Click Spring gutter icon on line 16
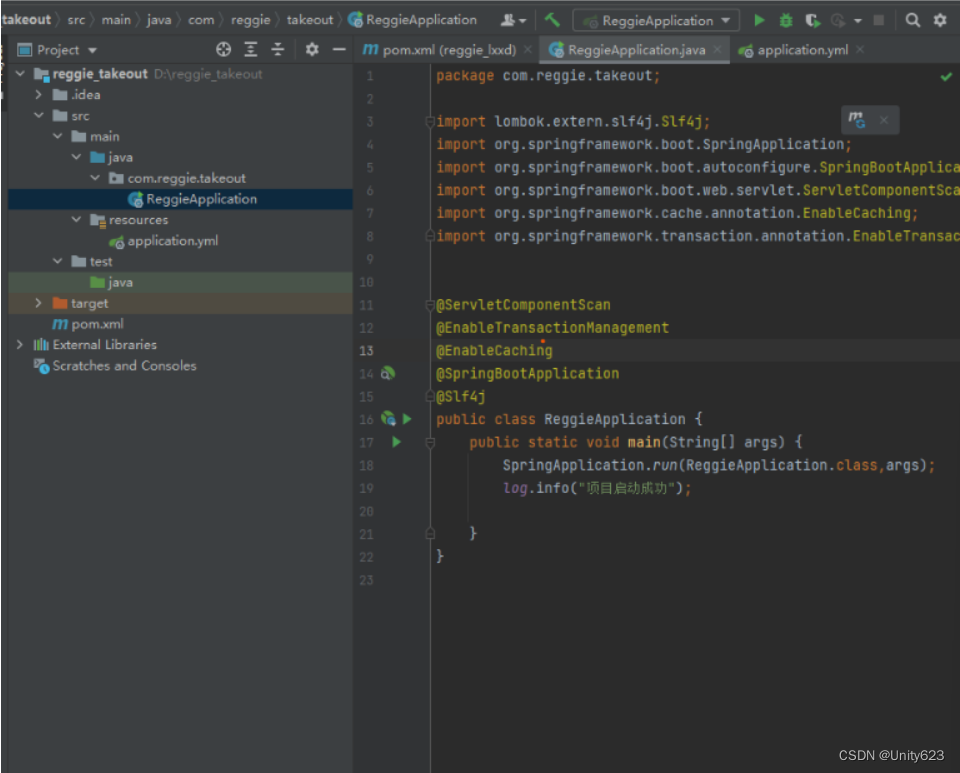Screen dimensions: 960x773 [388, 419]
